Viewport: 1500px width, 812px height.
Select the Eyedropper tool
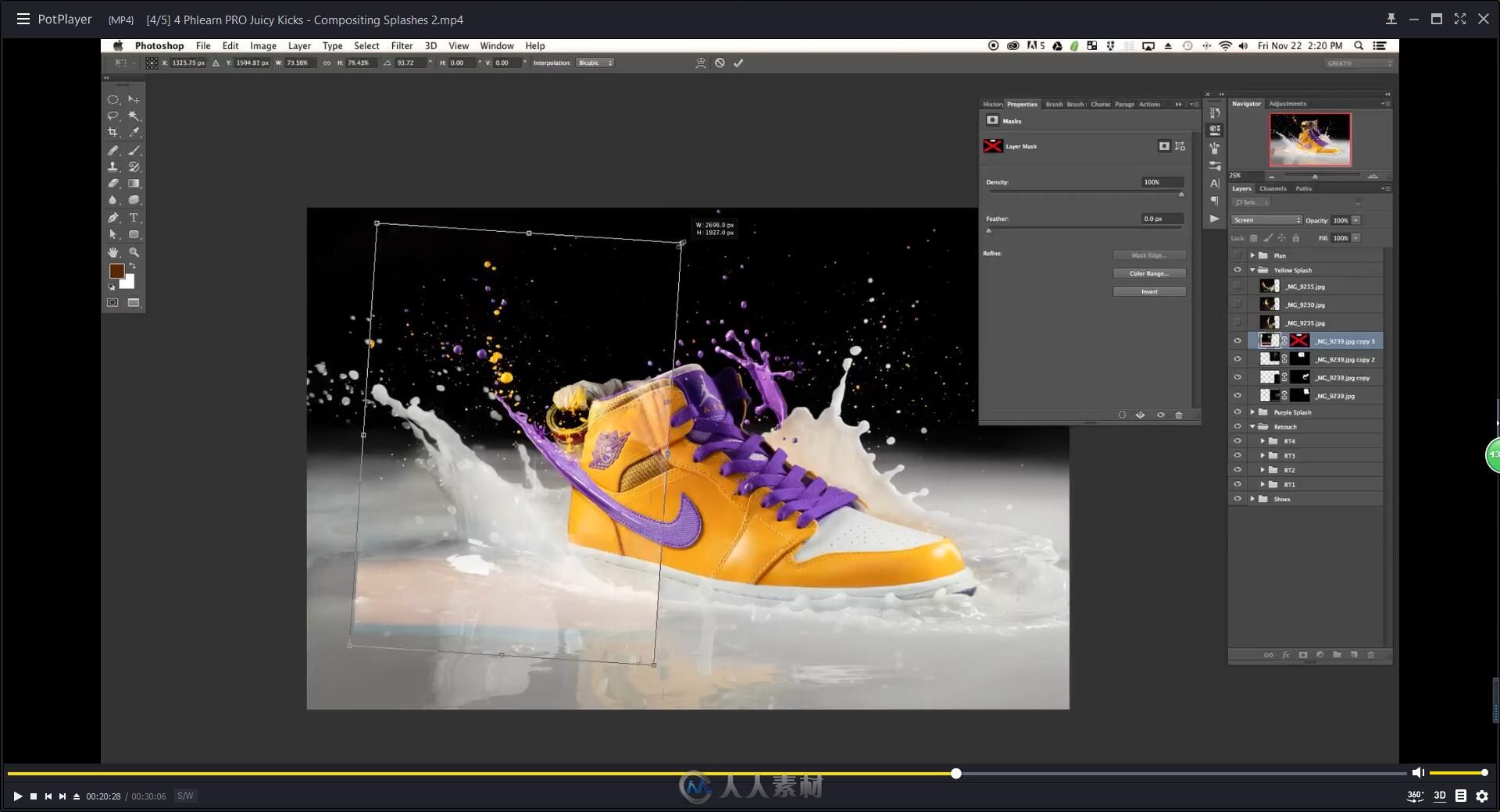[x=134, y=133]
